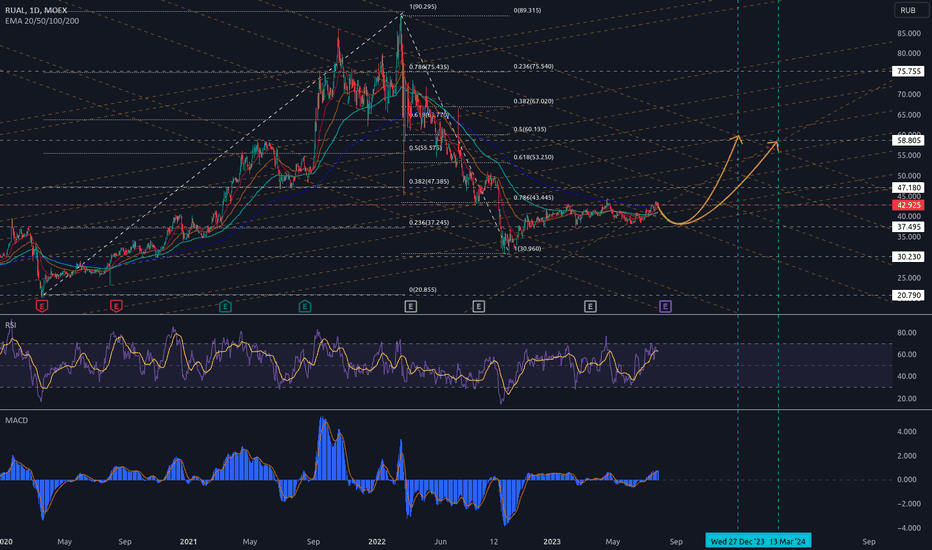Click the RSI pane label

click(x=11, y=325)
